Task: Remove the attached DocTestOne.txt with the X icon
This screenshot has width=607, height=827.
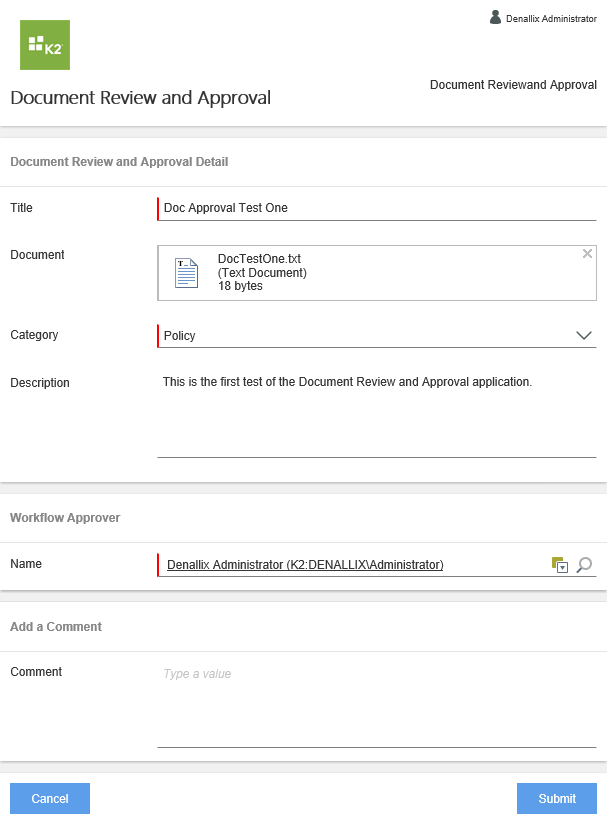Action: coord(587,253)
